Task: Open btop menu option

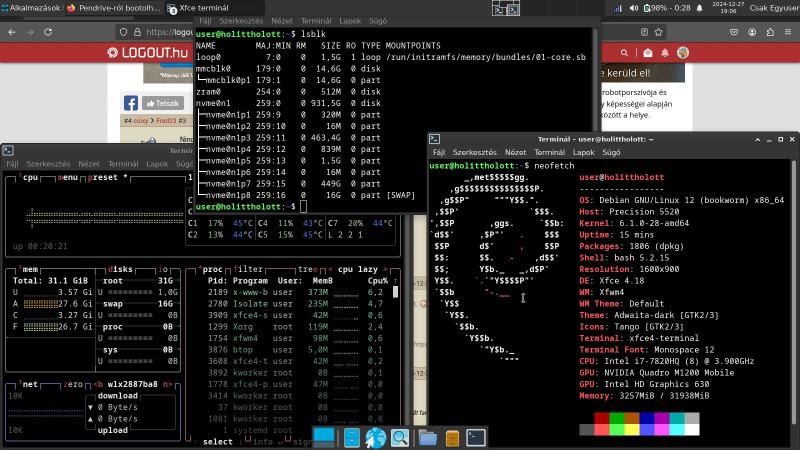Action: point(67,177)
